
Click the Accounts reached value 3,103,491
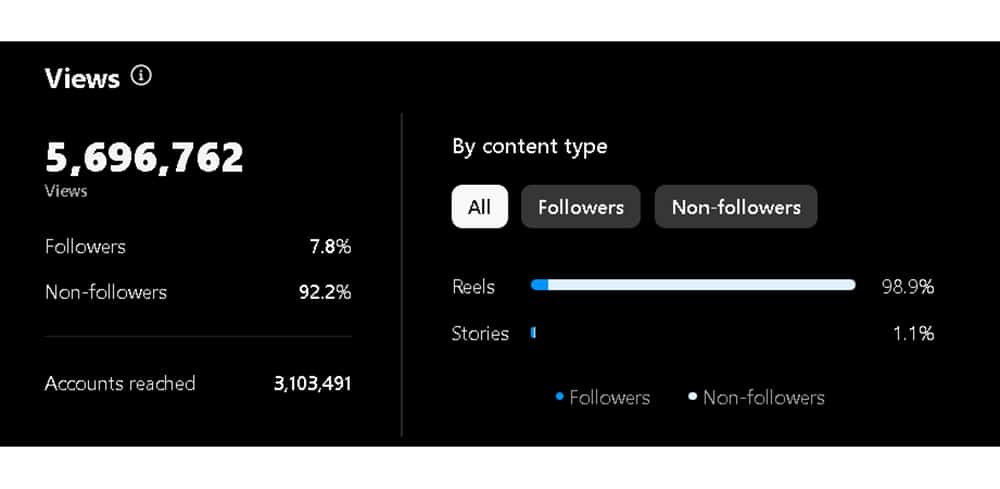(312, 384)
